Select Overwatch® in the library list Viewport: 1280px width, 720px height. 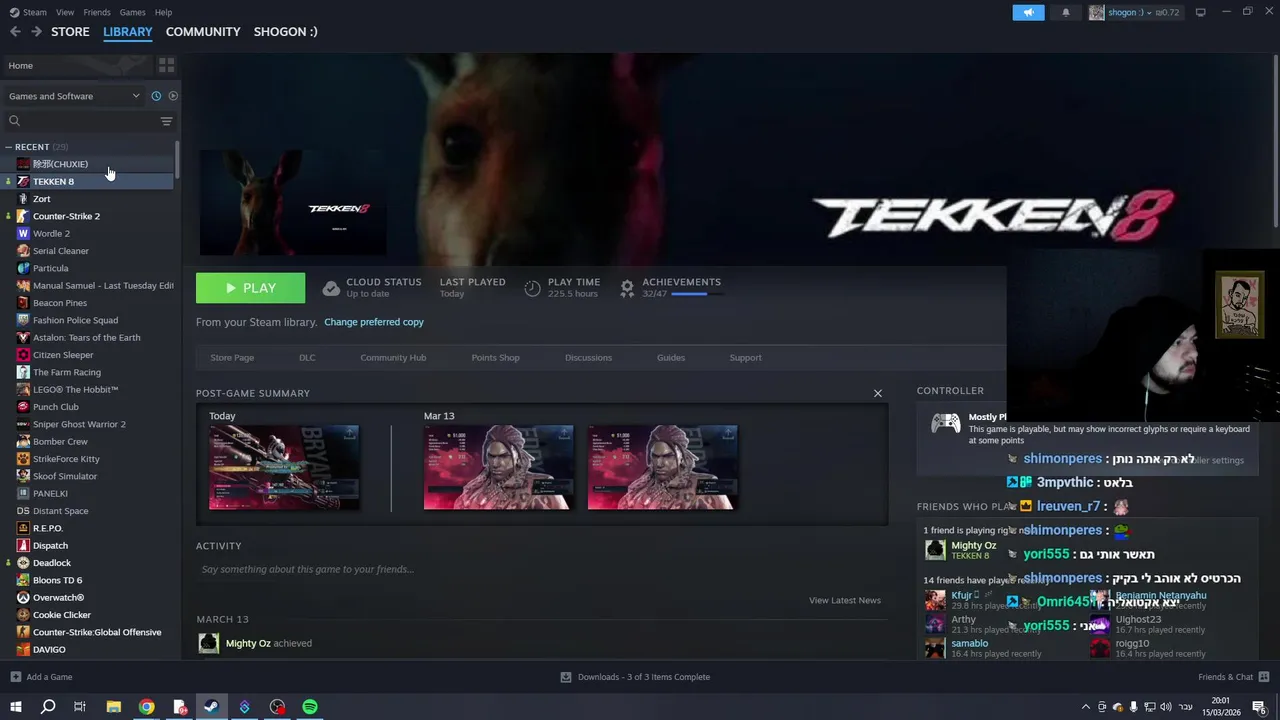(88, 597)
